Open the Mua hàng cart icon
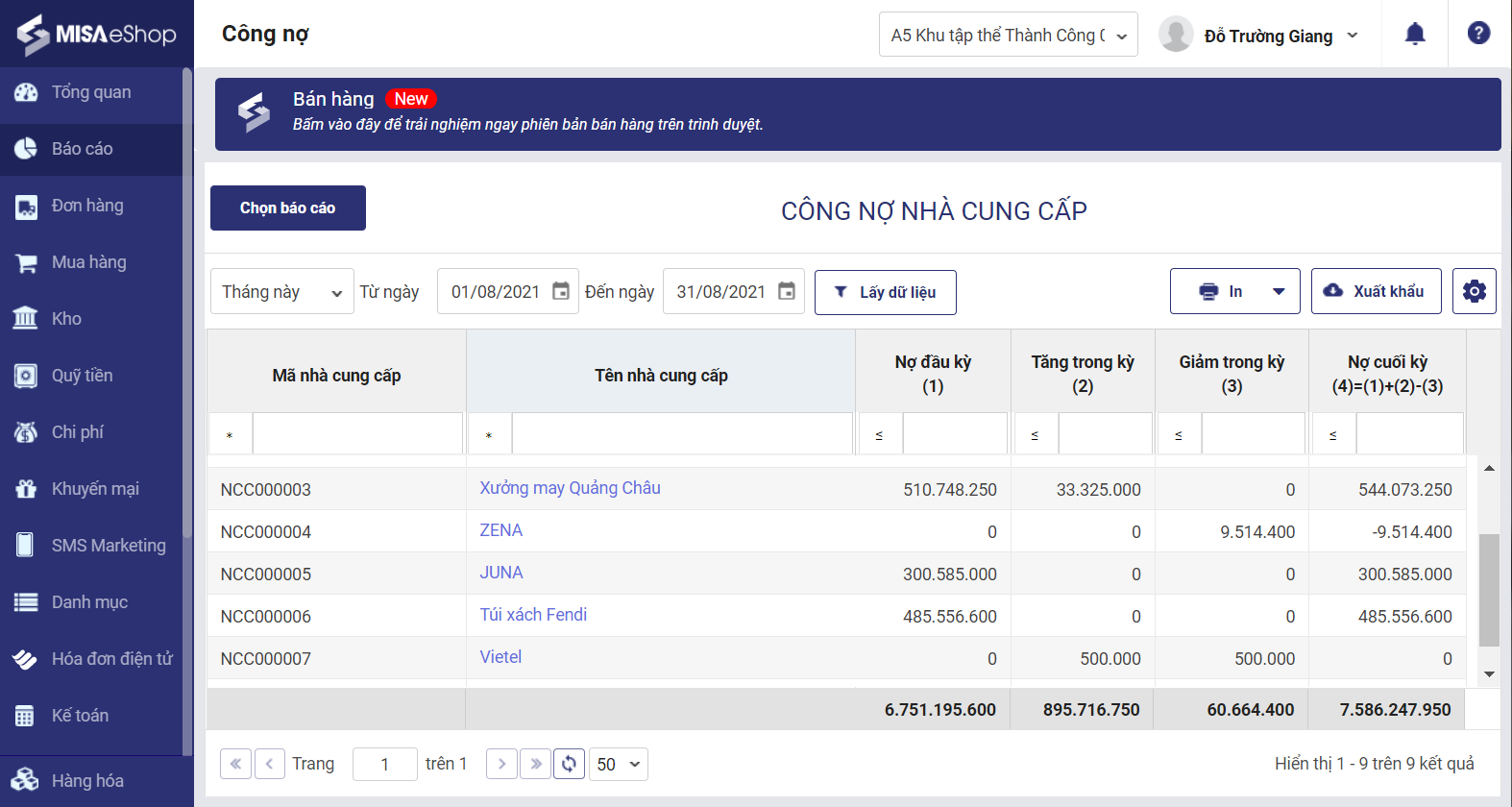The height and width of the screenshot is (807, 1512). 26,262
